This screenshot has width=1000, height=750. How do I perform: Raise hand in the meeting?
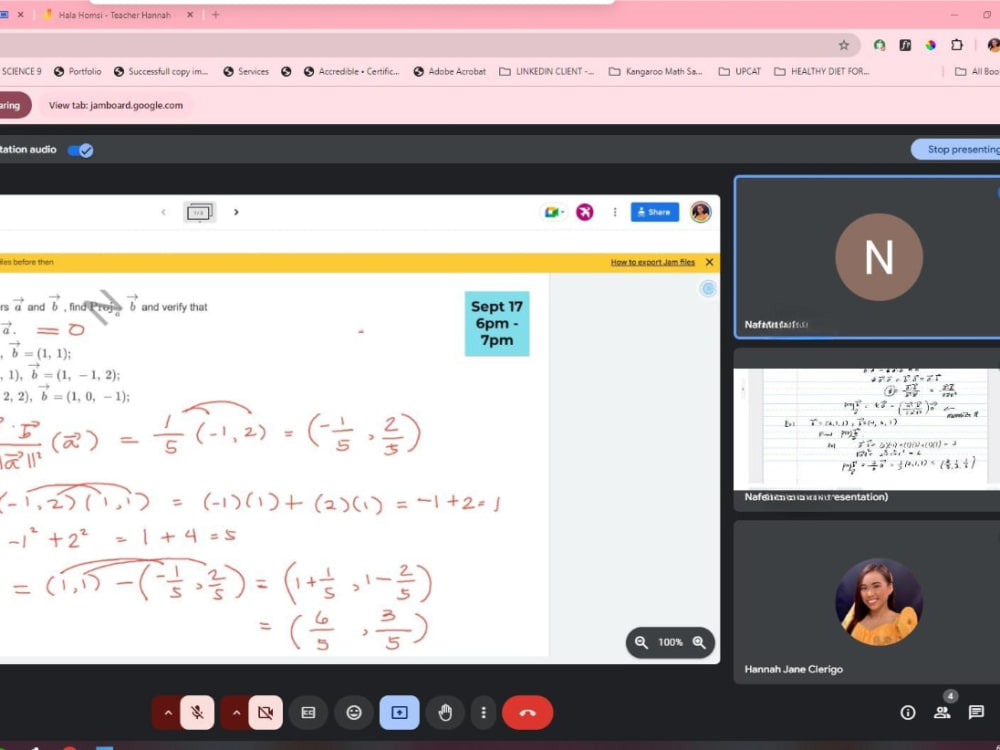(445, 712)
